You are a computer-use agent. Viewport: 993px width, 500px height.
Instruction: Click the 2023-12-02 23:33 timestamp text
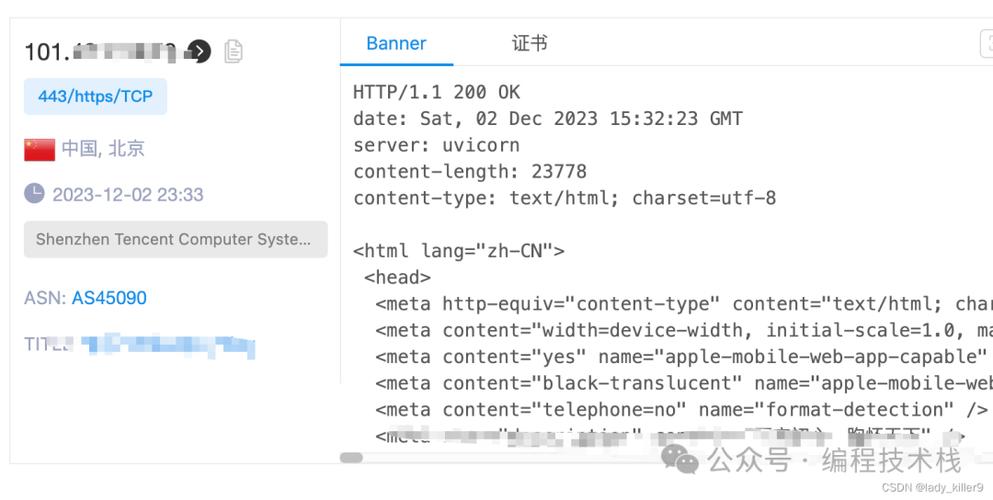click(x=128, y=194)
